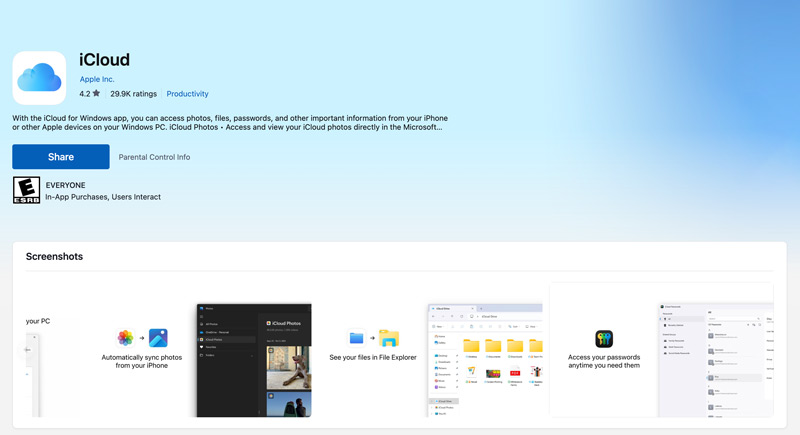The width and height of the screenshot is (800, 435).
Task: Click the yellow File Explorer icon
Action: click(x=389, y=338)
